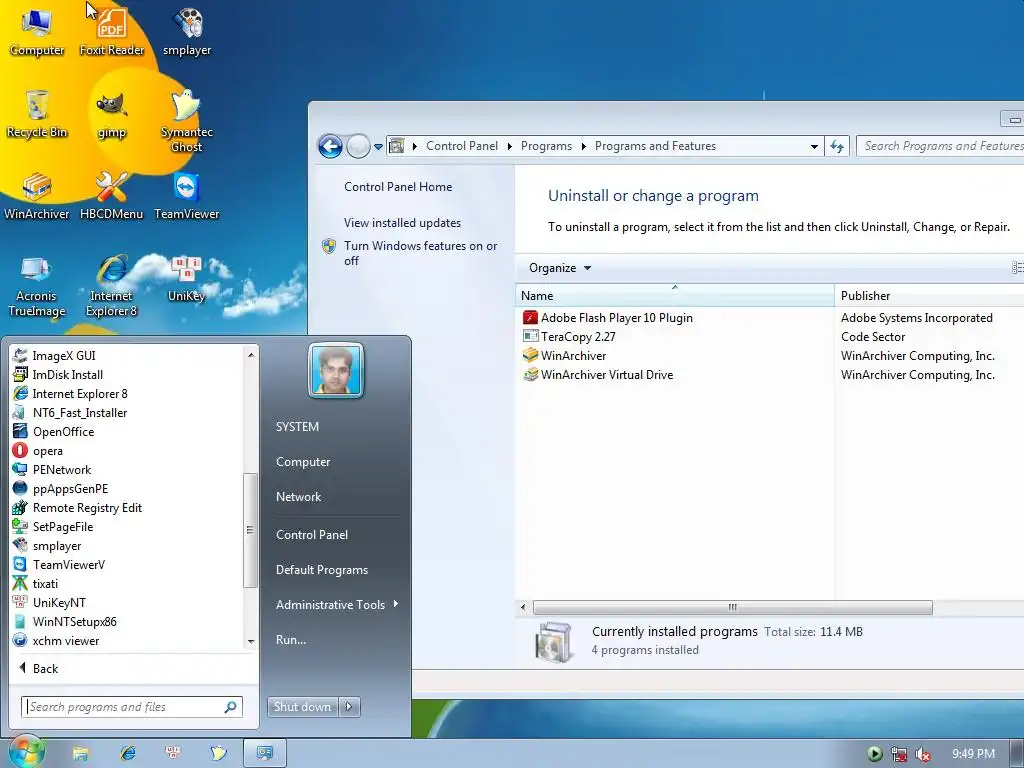Launch Internet Explorer 8 from the desktop
Image resolution: width=1024 pixels, height=768 pixels.
[112, 286]
